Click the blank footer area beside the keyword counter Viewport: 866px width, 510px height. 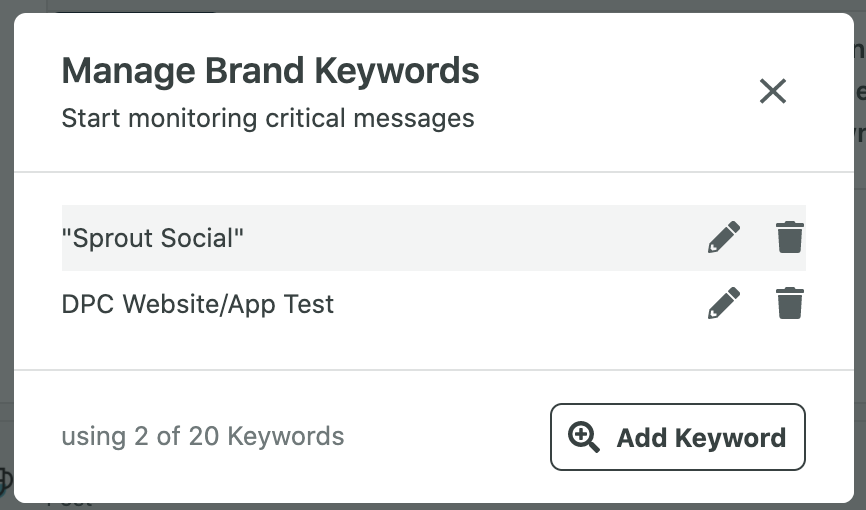click(447, 437)
